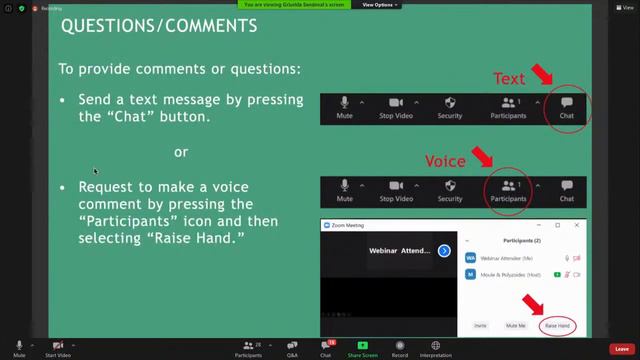Click Chat icon in the slide's Text example toolbar

tap(567, 108)
